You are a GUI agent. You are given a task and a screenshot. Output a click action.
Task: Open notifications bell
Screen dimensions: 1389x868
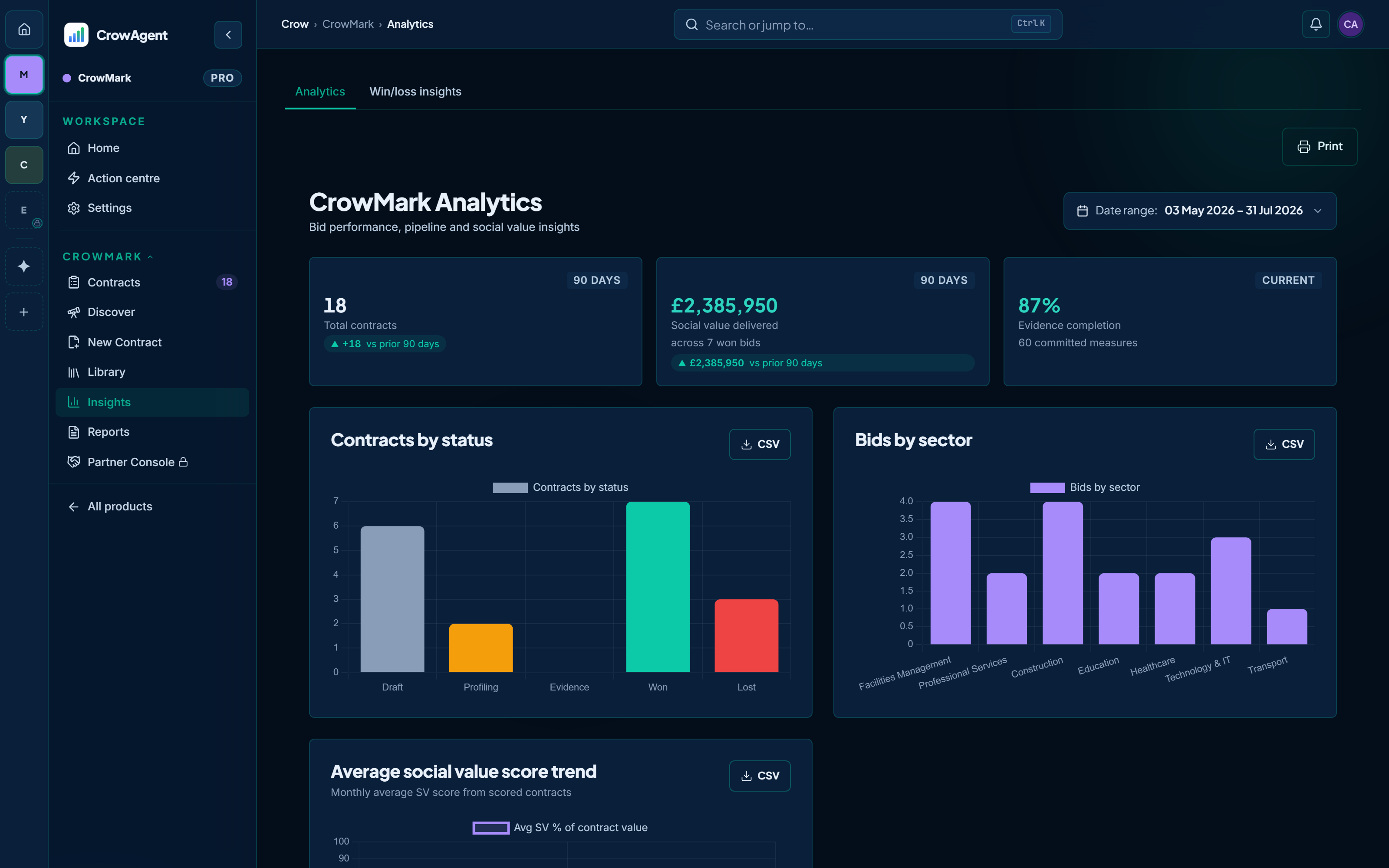[1316, 24]
